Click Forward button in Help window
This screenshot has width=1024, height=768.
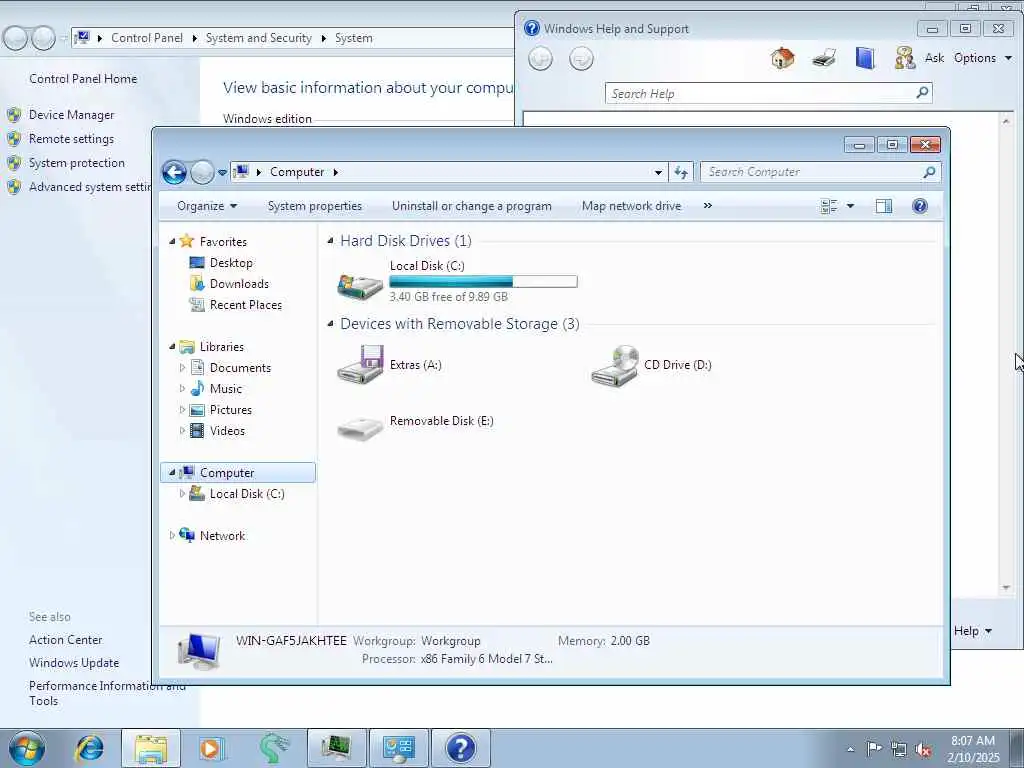click(581, 59)
